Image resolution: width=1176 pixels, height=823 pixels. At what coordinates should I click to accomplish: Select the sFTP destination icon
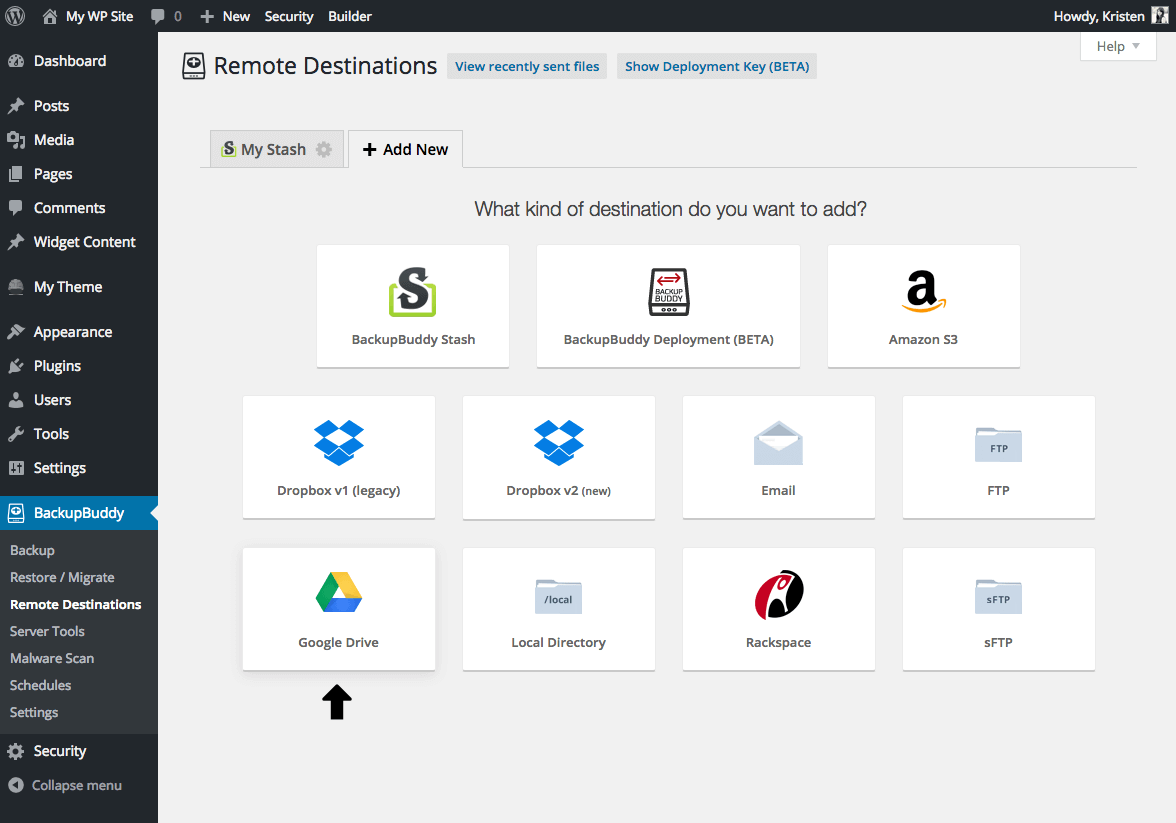point(997,608)
